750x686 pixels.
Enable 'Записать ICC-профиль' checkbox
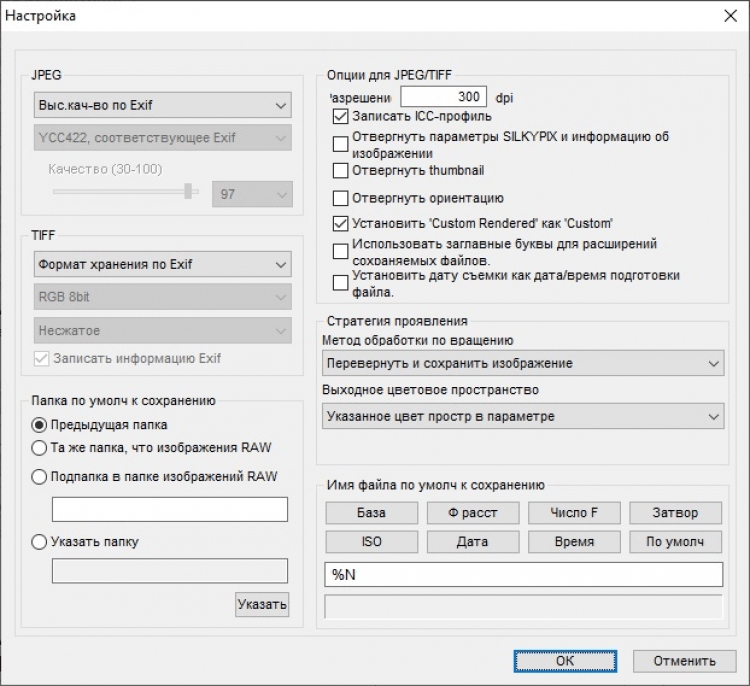coord(341,117)
